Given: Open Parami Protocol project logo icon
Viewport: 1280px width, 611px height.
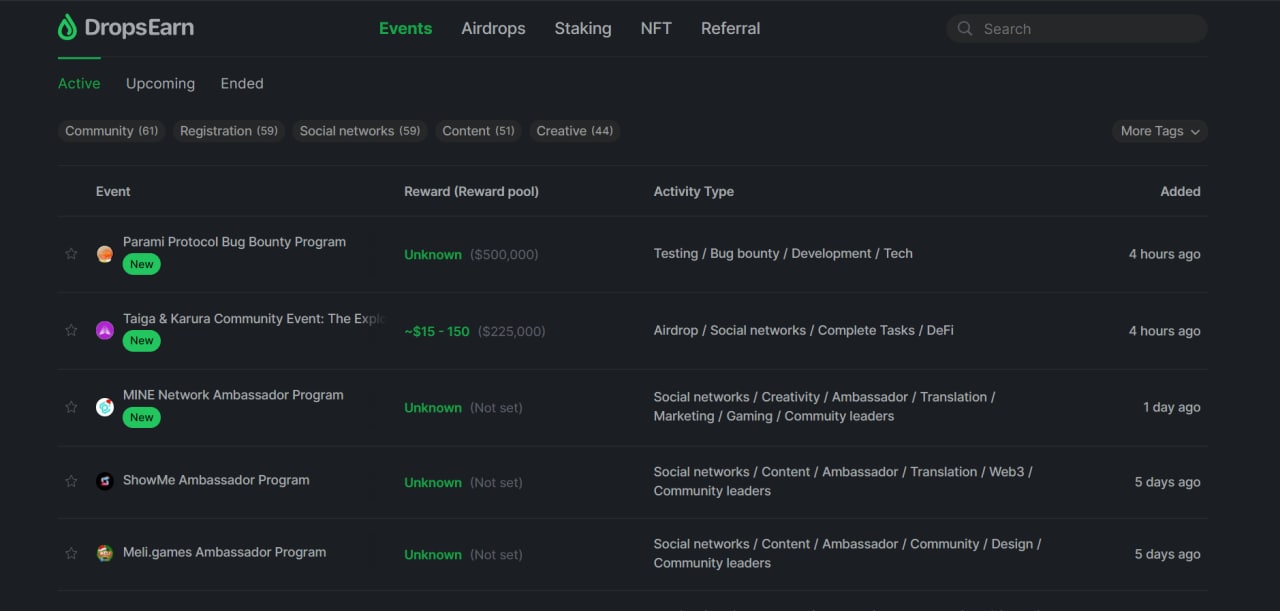Looking at the screenshot, I should click(105, 254).
